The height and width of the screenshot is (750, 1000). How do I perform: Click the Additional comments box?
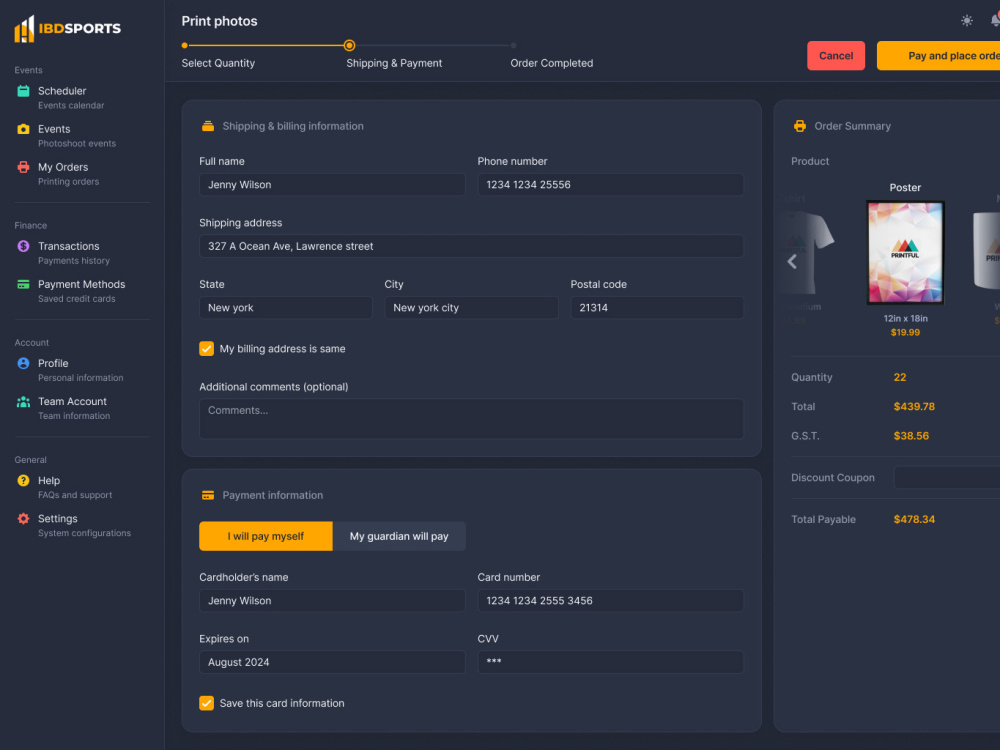(472, 419)
